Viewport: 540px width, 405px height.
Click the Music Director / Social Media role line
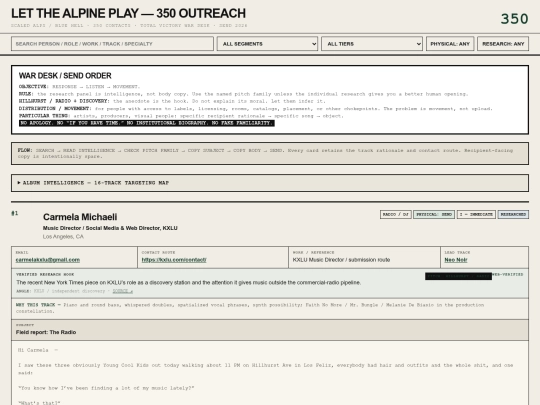pyautogui.click(x=110, y=228)
